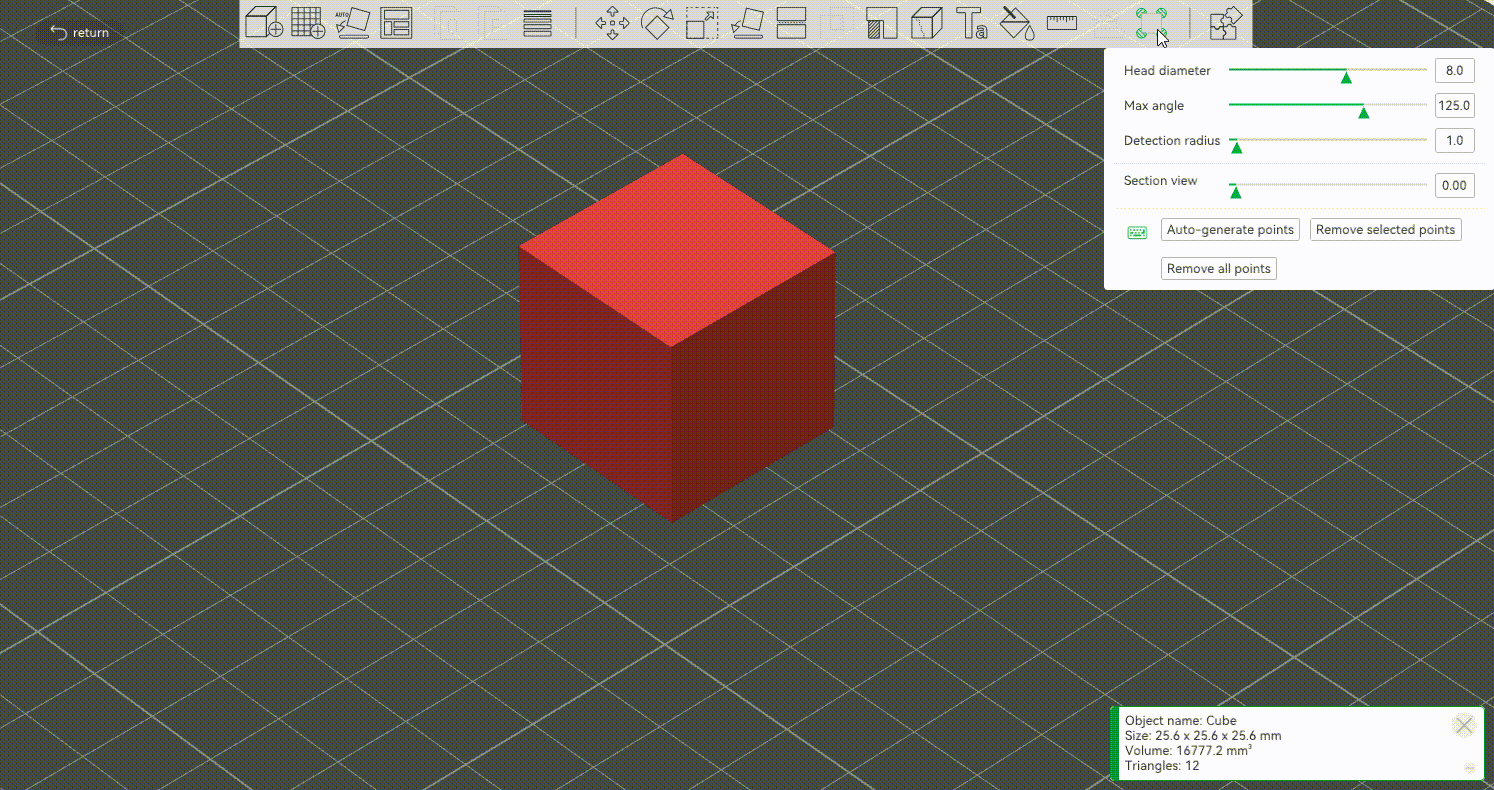This screenshot has width=1494, height=790.
Task: Select the Rotate tool
Action: pyautogui.click(x=657, y=23)
